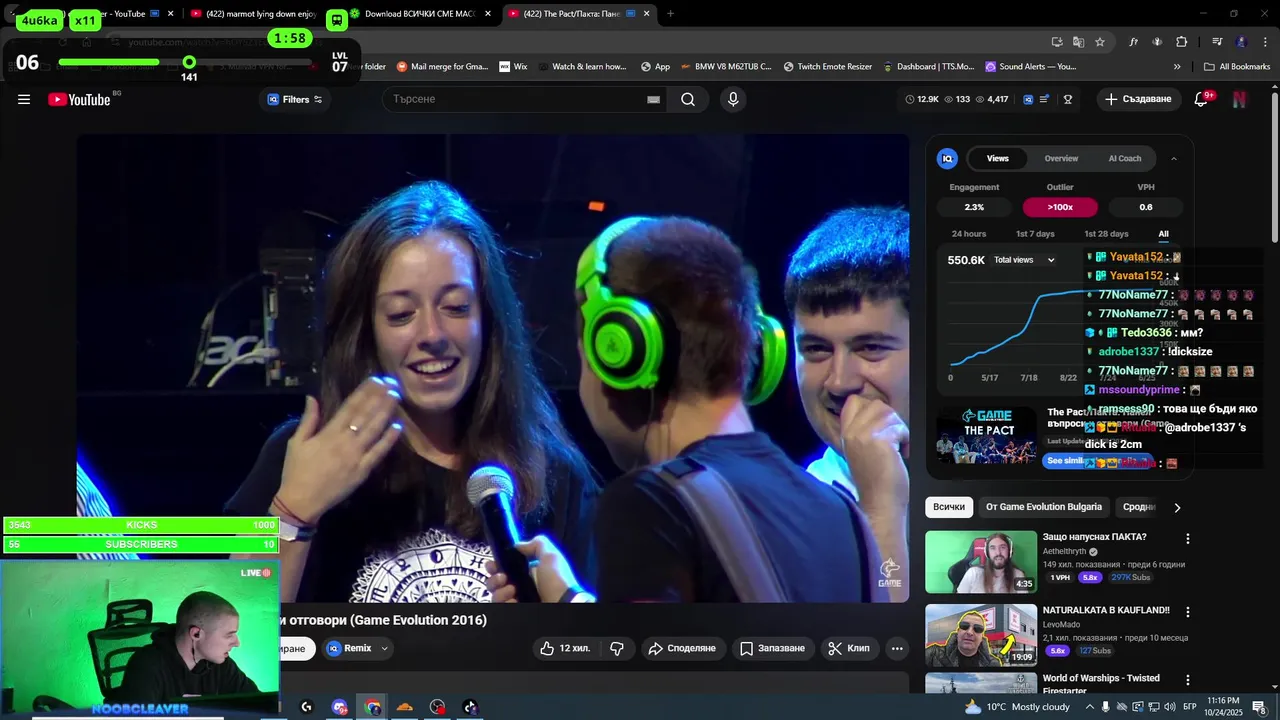
Task: Open the 'Sound Alerts' bookmark
Action: pyautogui.click(x=1030, y=67)
